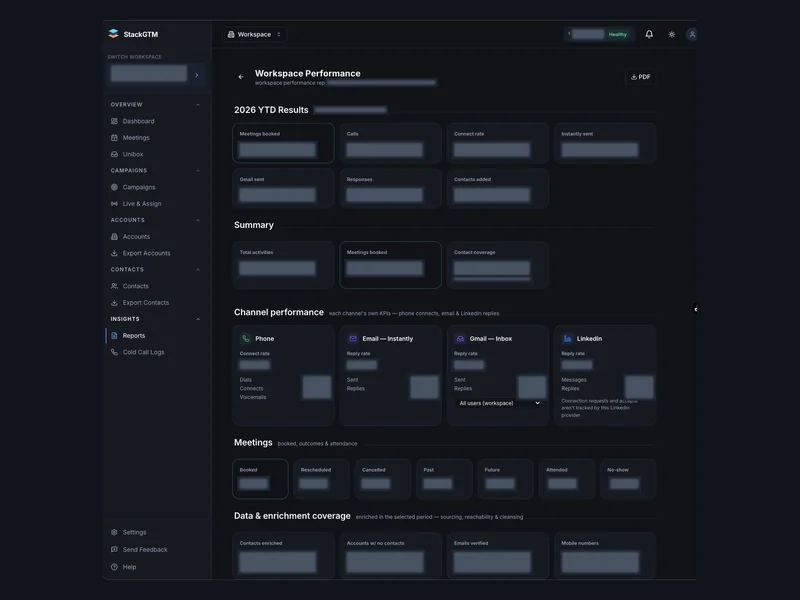800x600 pixels.
Task: Collapse the Insights section
Action: click(x=198, y=319)
